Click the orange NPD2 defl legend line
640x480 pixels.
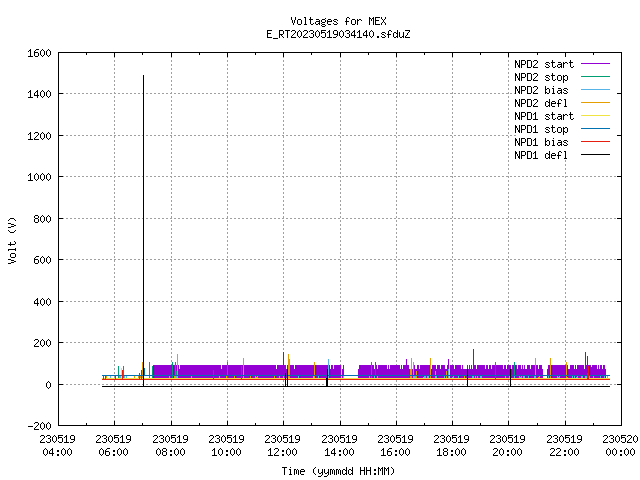point(595,103)
